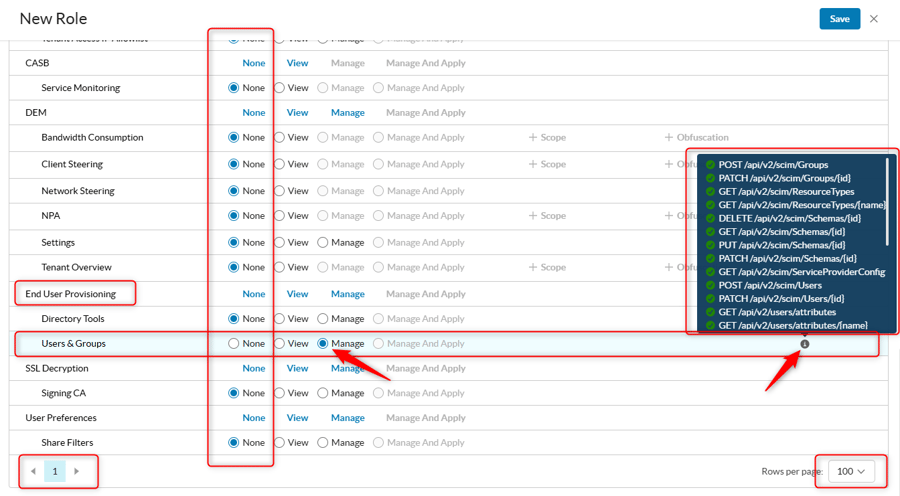Screen dimensions: 900x496
Task: Click Manage header link for DEM
Action: [x=347, y=113]
